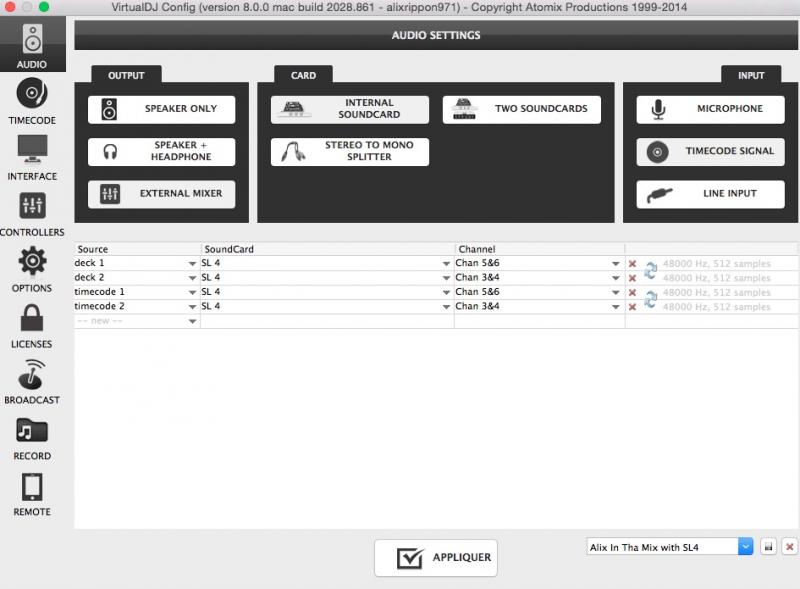Choose Internal Soundcard option

[x=349, y=109]
